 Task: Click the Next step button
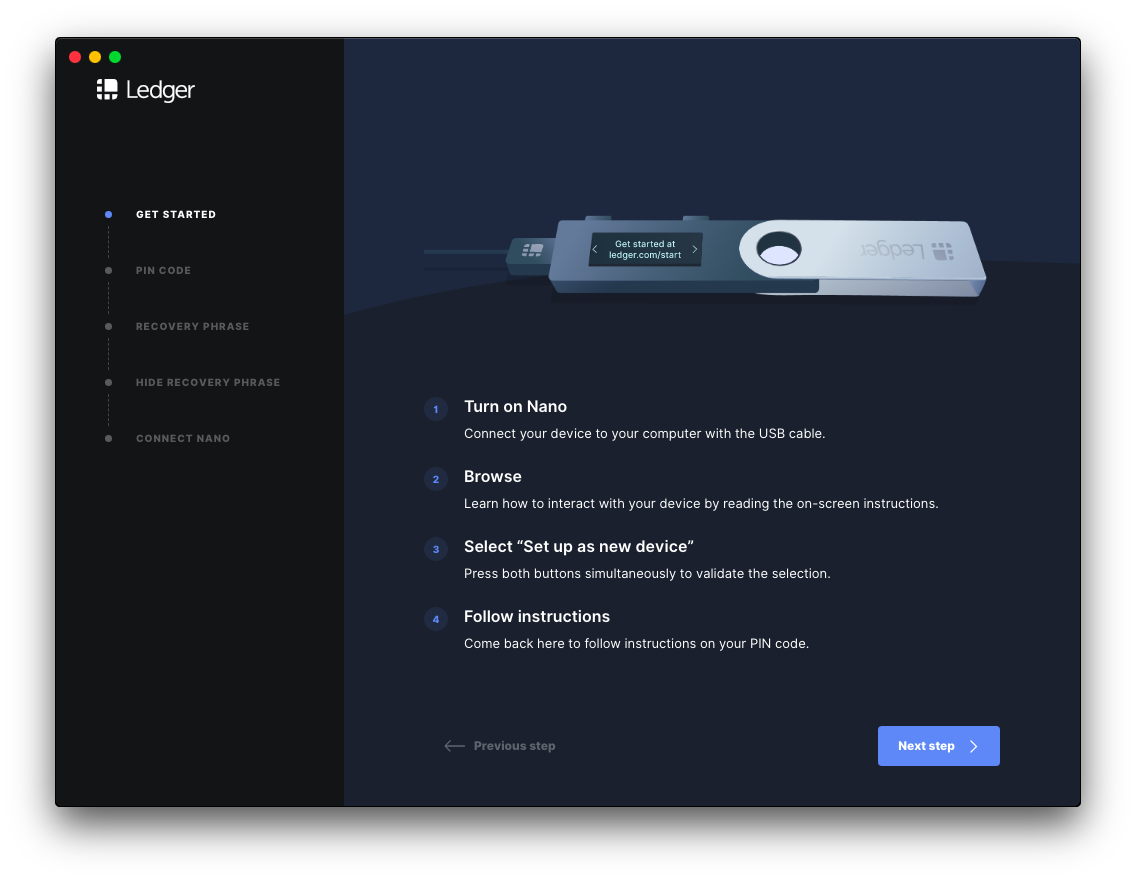pos(938,745)
